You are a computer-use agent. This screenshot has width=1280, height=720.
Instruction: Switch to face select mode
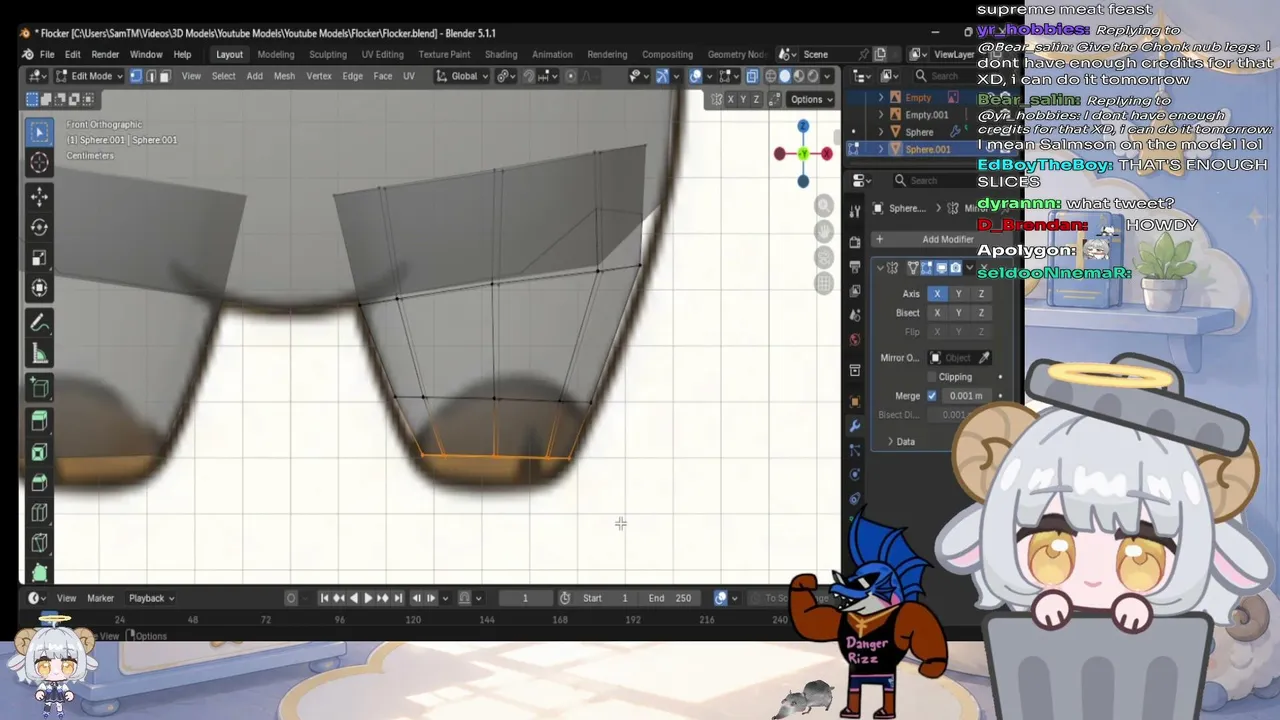(165, 76)
